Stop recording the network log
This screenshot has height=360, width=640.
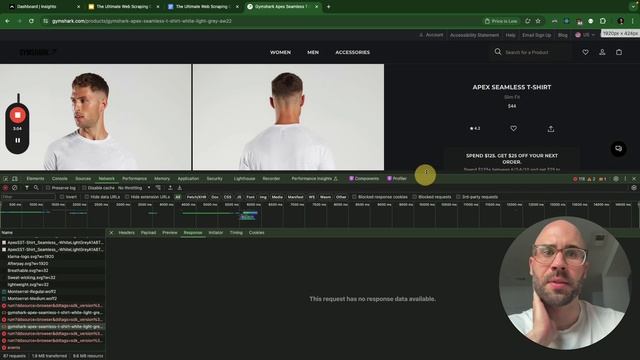coord(6,188)
